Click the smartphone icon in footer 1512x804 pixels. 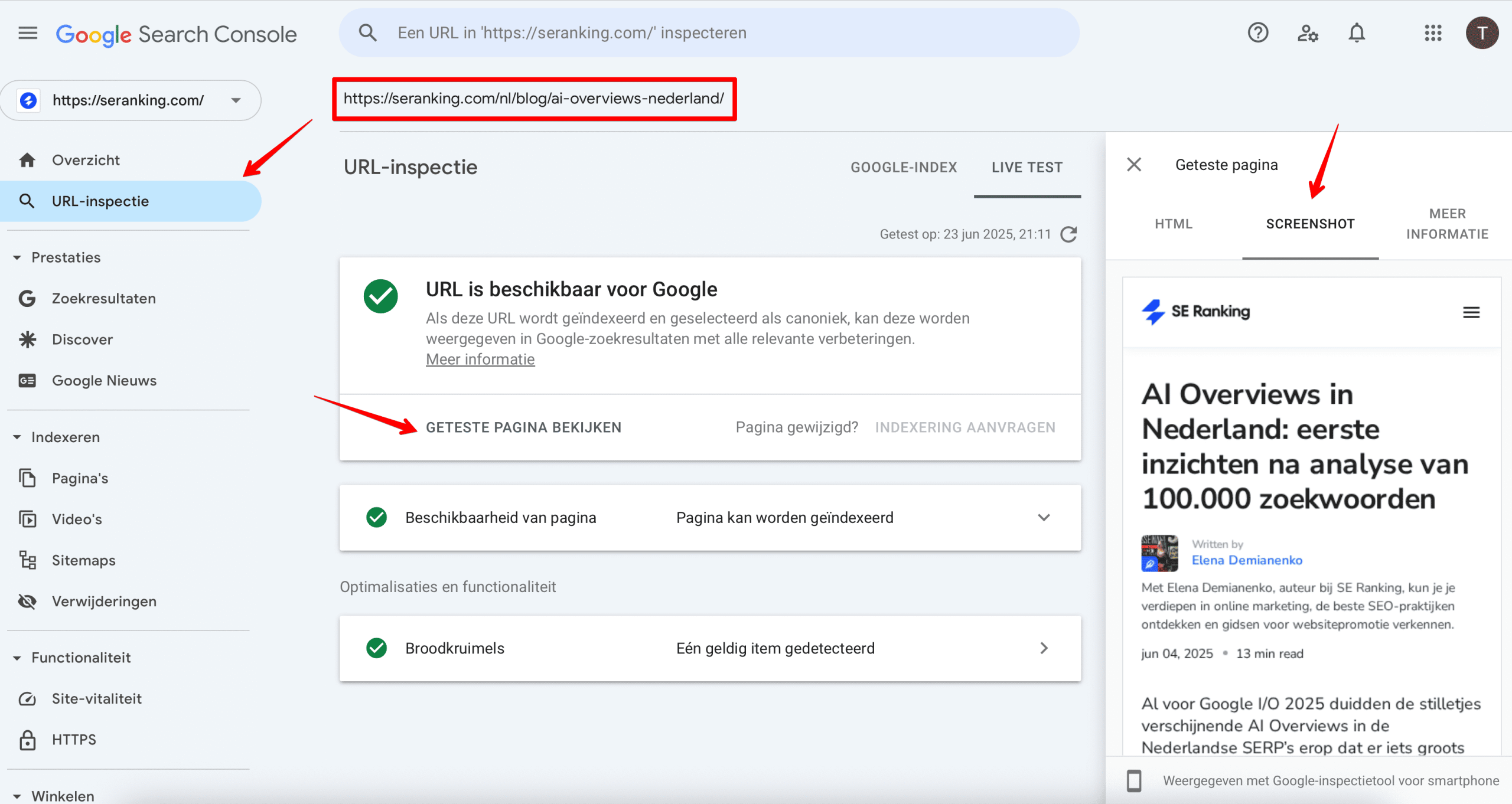1134,781
